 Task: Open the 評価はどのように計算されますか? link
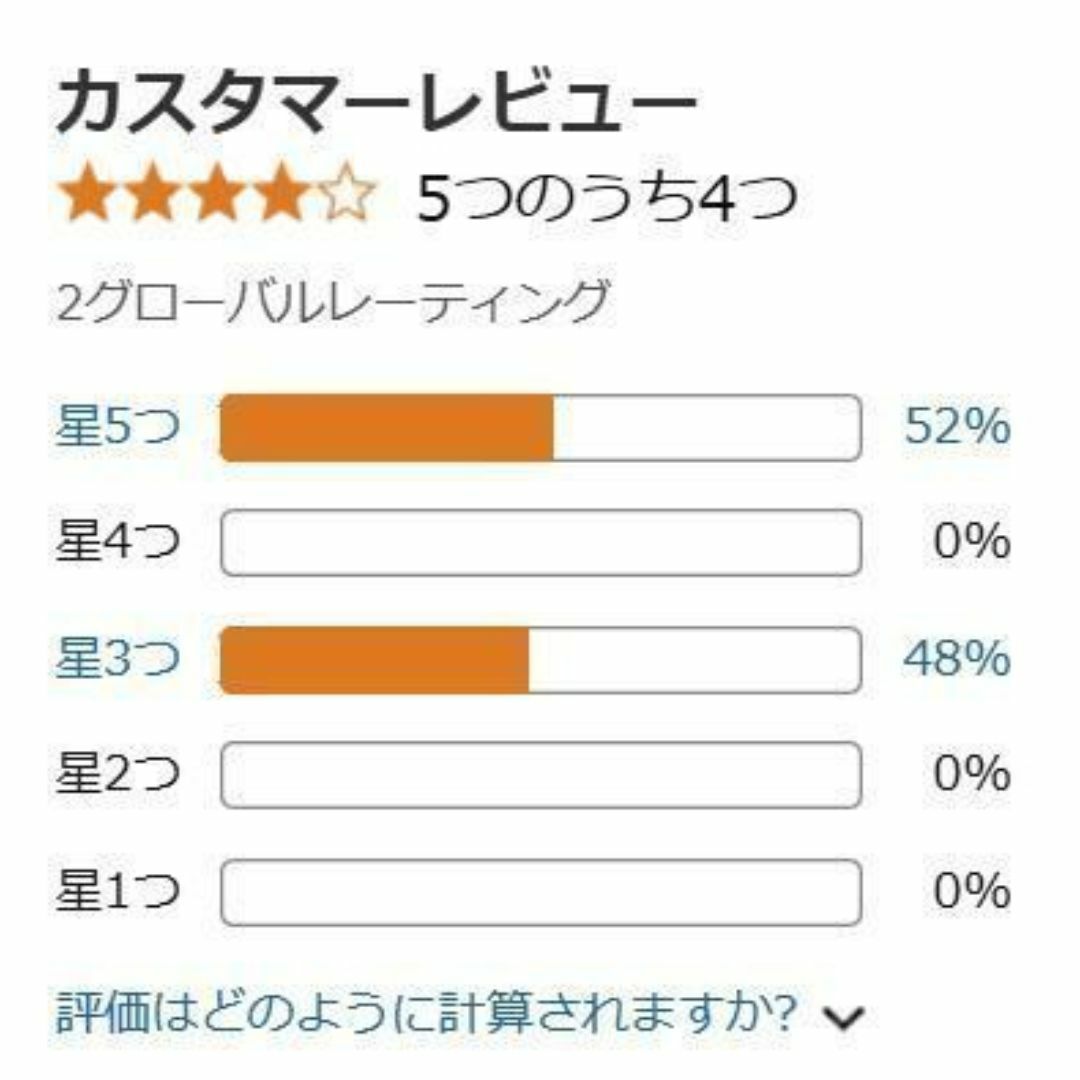point(426,1013)
